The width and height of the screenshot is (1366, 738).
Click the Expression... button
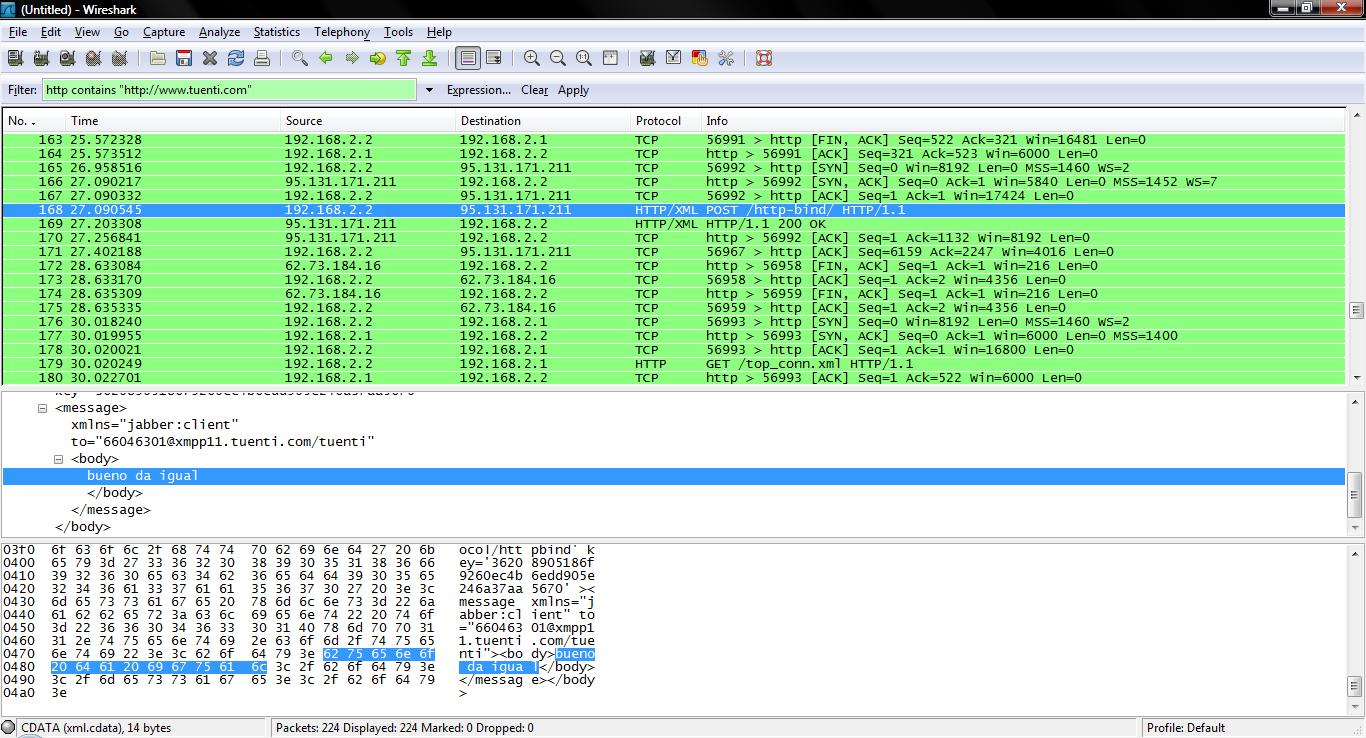pyautogui.click(x=478, y=90)
